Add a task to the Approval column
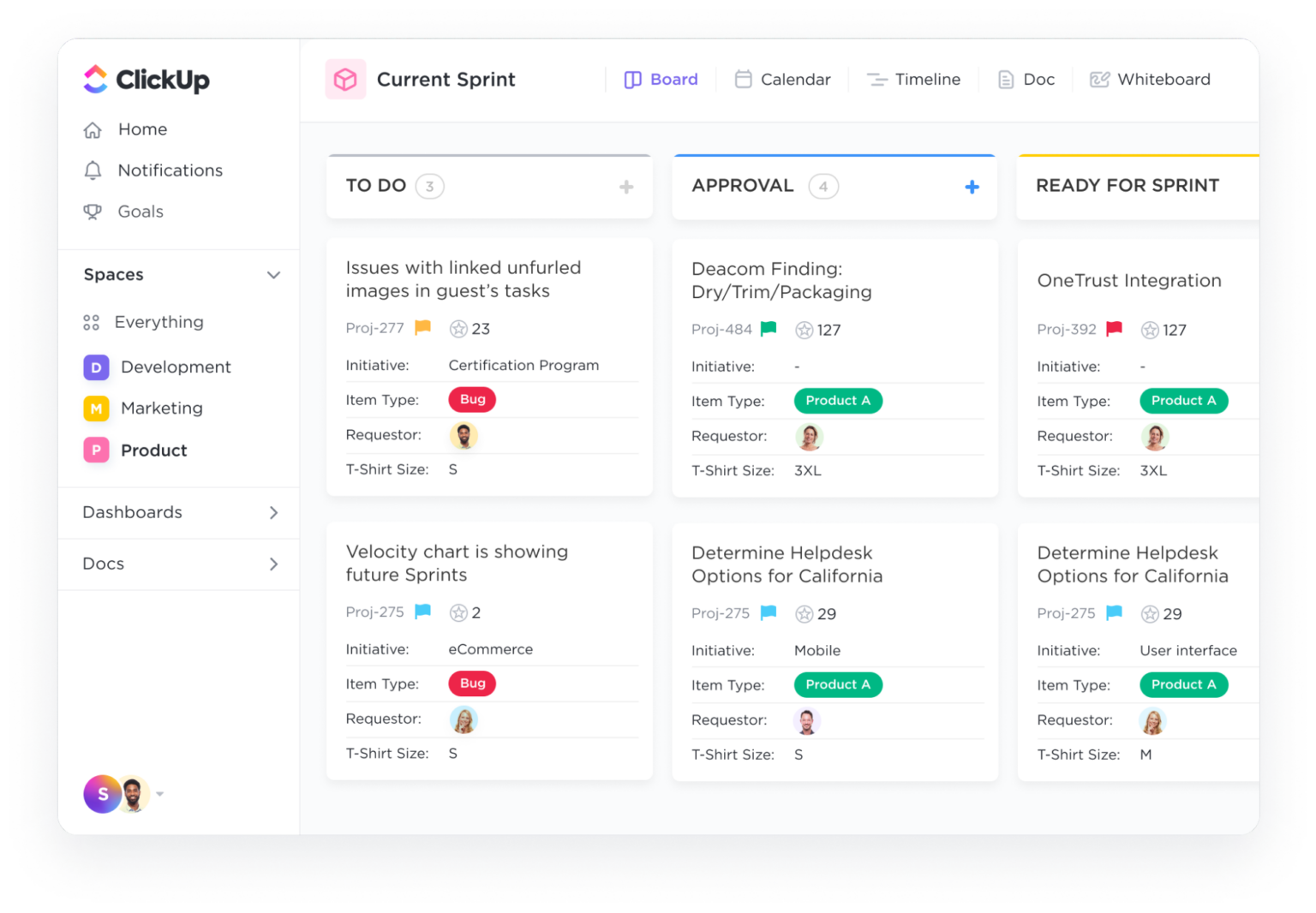The height and width of the screenshot is (913, 1316). (x=972, y=186)
